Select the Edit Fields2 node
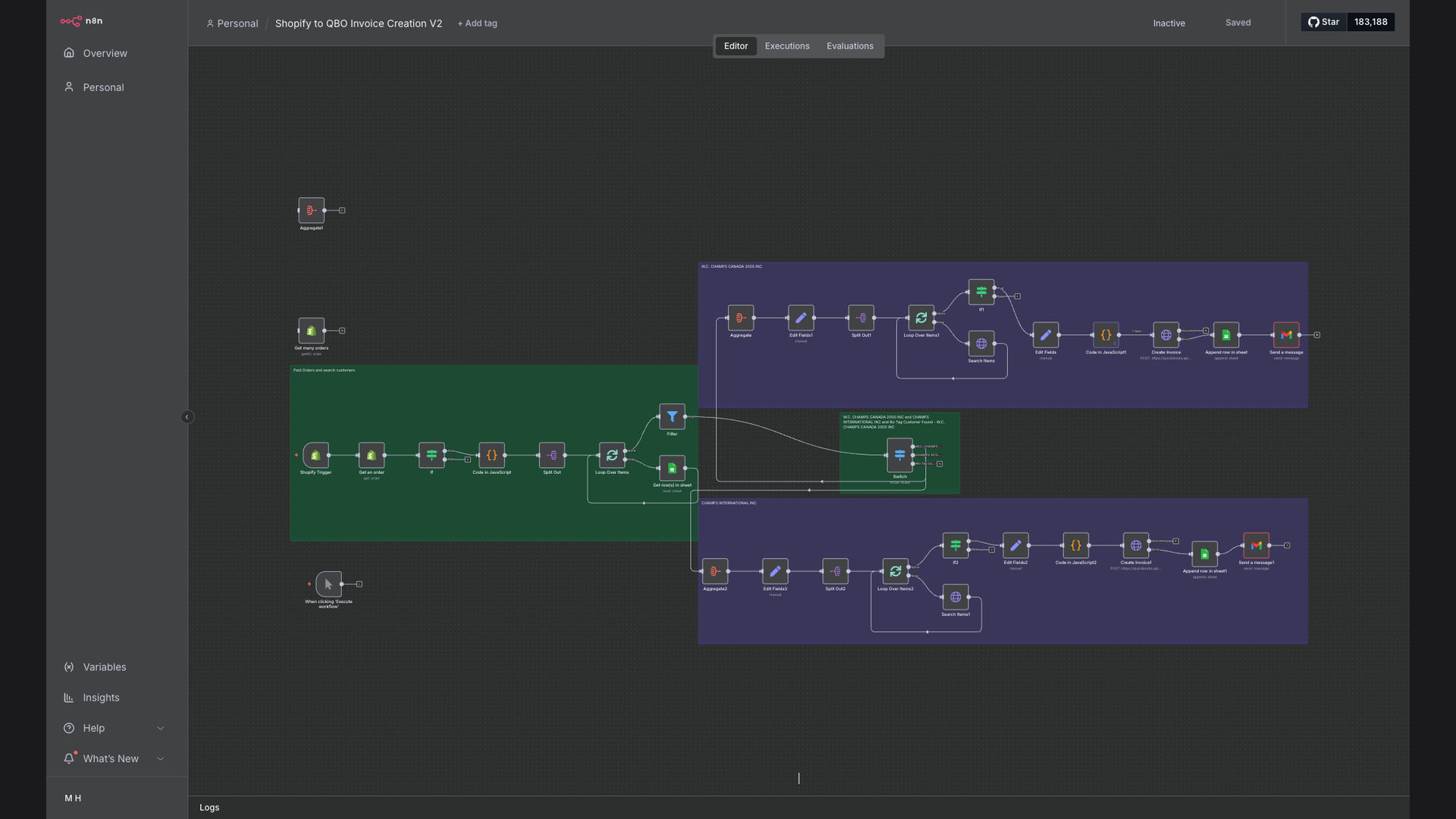The width and height of the screenshot is (1456, 819). [x=1015, y=545]
